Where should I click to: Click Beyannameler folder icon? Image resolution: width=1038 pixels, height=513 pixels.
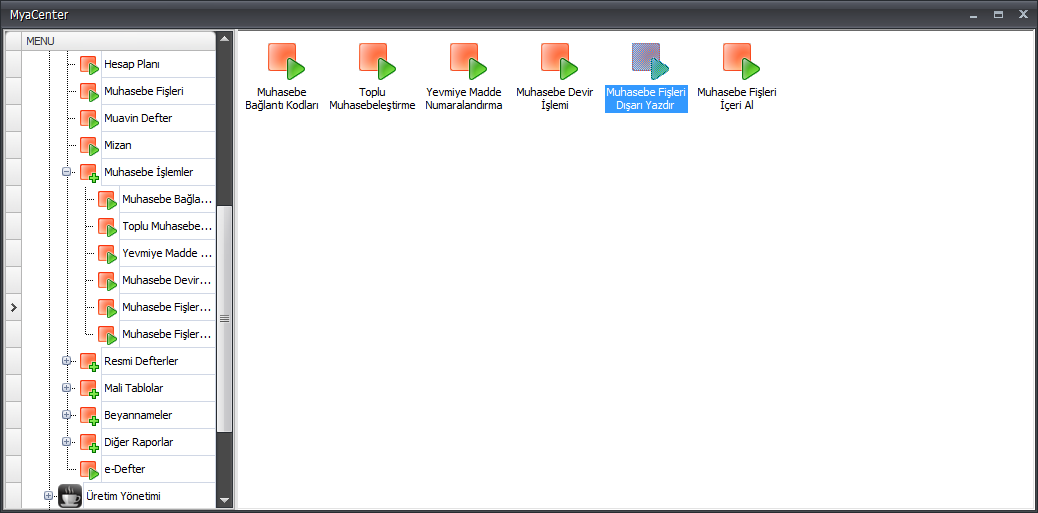point(89,416)
